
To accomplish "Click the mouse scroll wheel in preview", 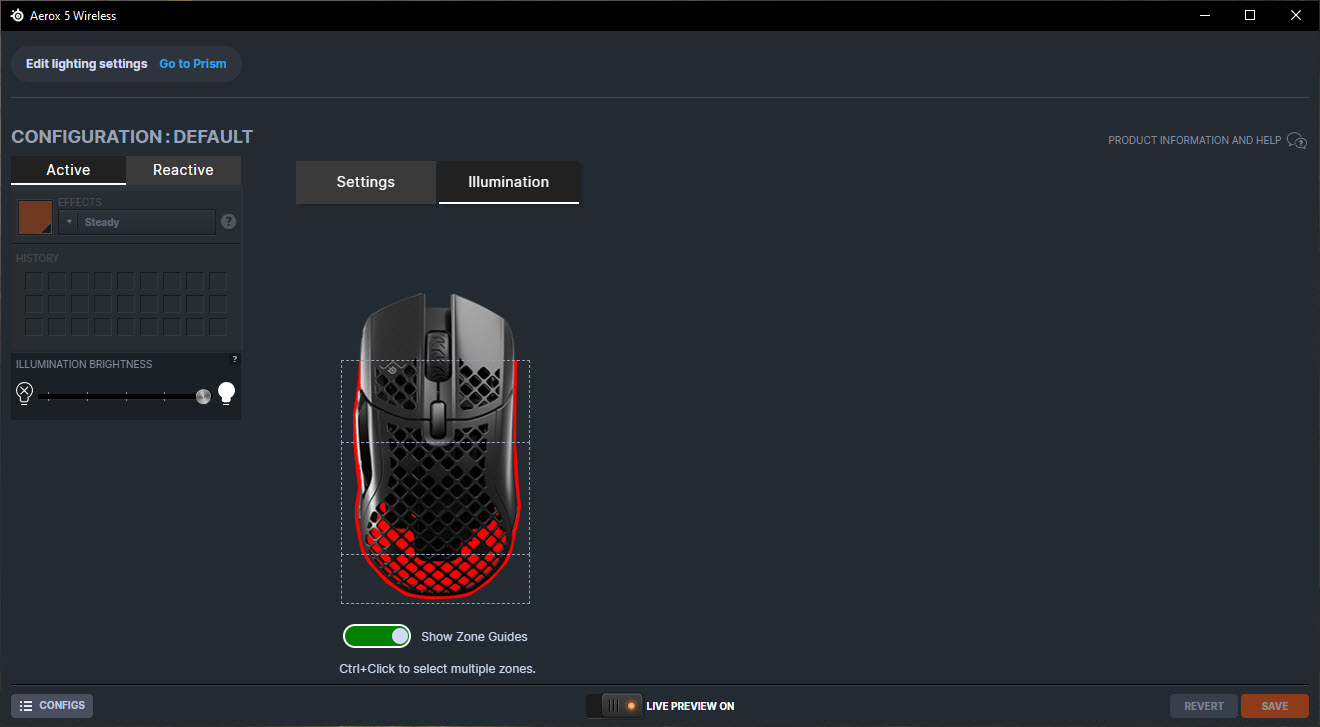I will [437, 355].
